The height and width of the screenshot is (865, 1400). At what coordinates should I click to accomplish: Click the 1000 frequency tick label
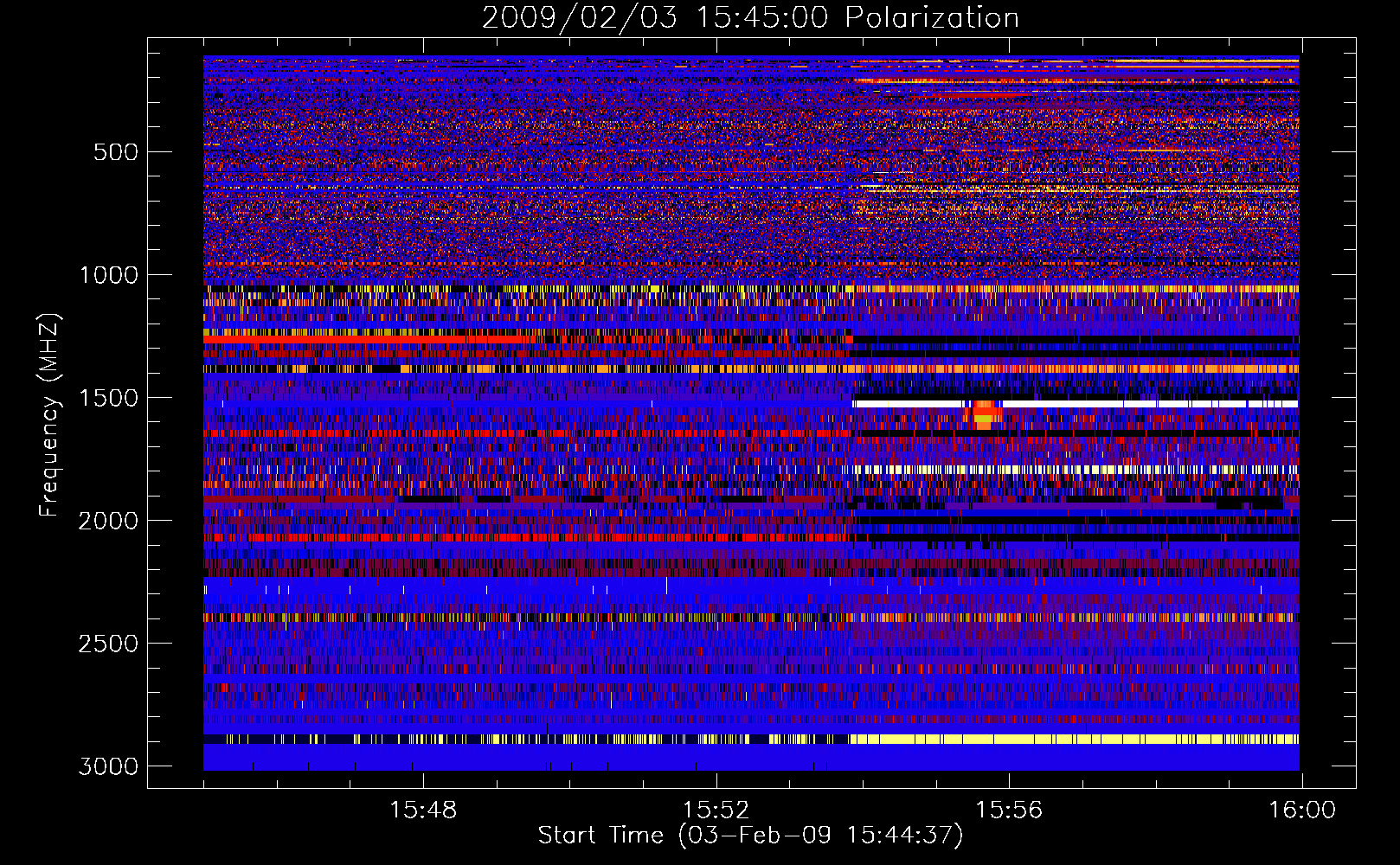tap(108, 275)
